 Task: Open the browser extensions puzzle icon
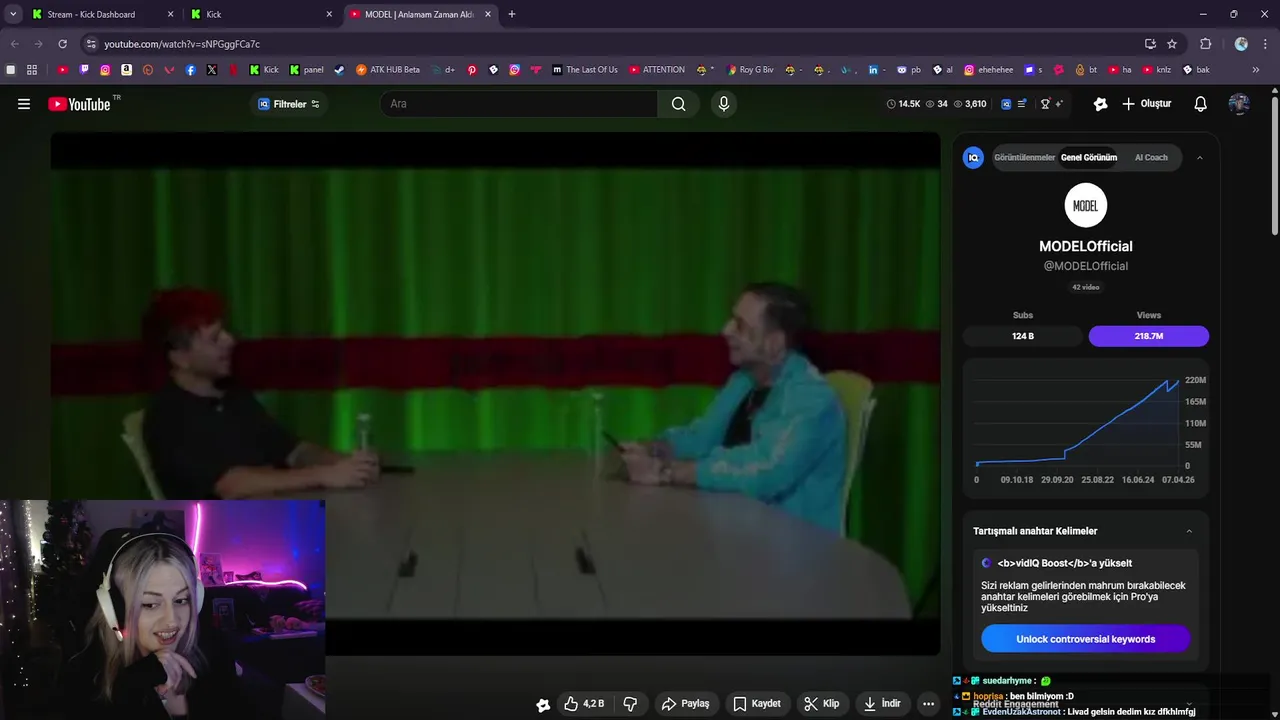tap(1206, 44)
